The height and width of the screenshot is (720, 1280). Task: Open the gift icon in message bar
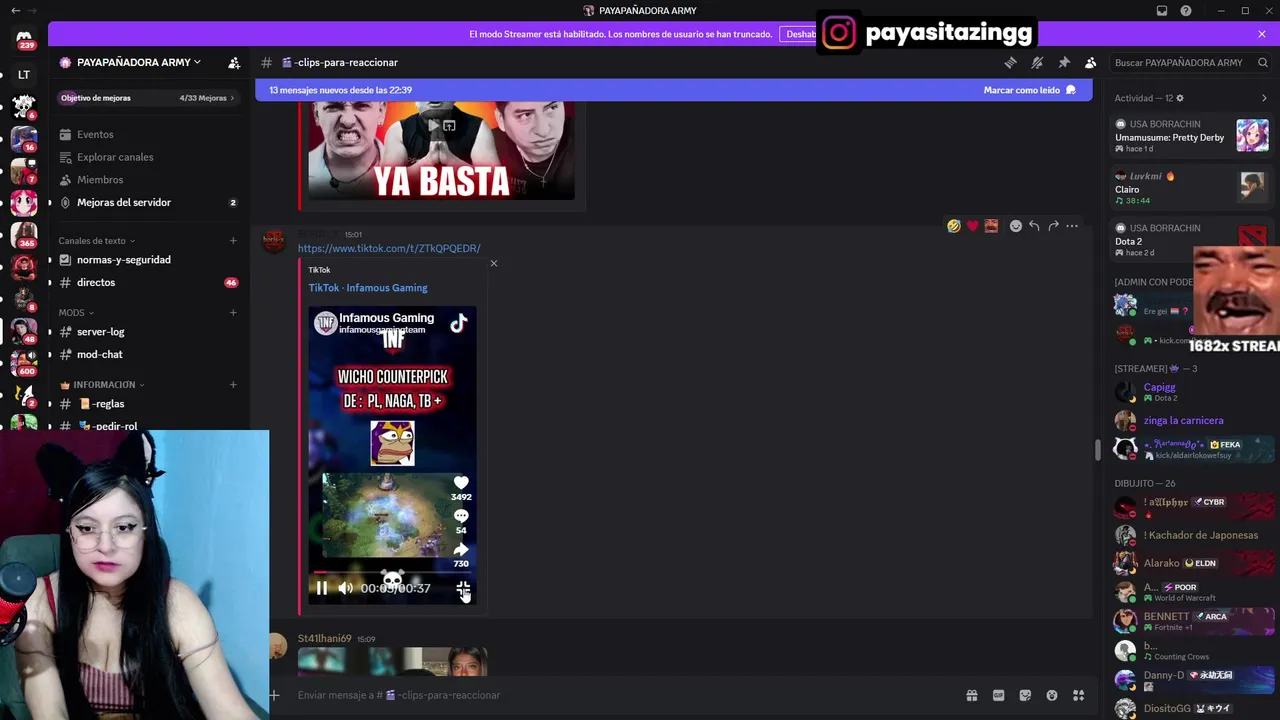pyautogui.click(x=971, y=695)
